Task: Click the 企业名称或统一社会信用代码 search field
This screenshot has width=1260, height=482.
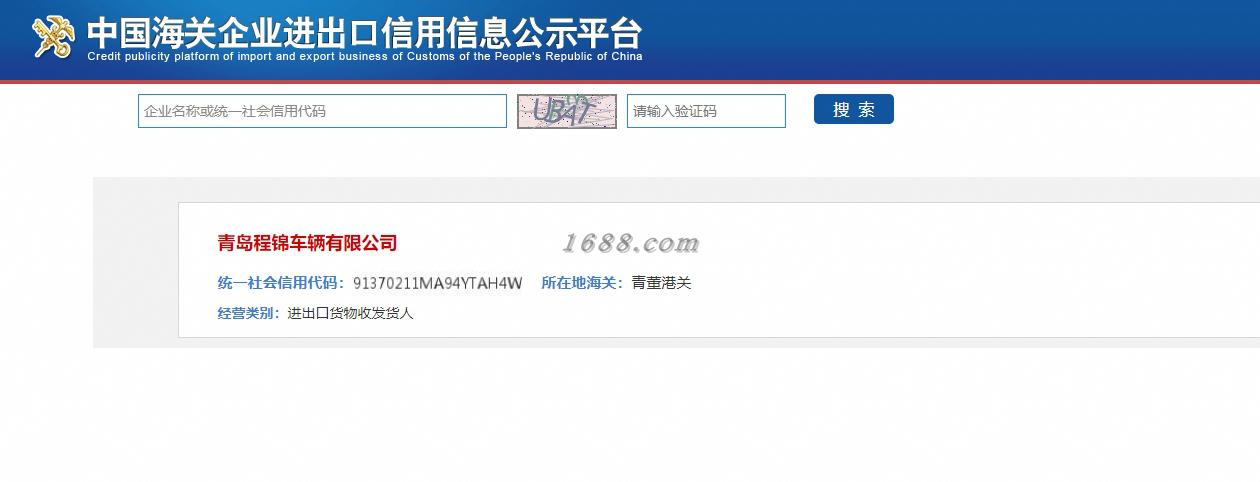Action: pos(322,111)
